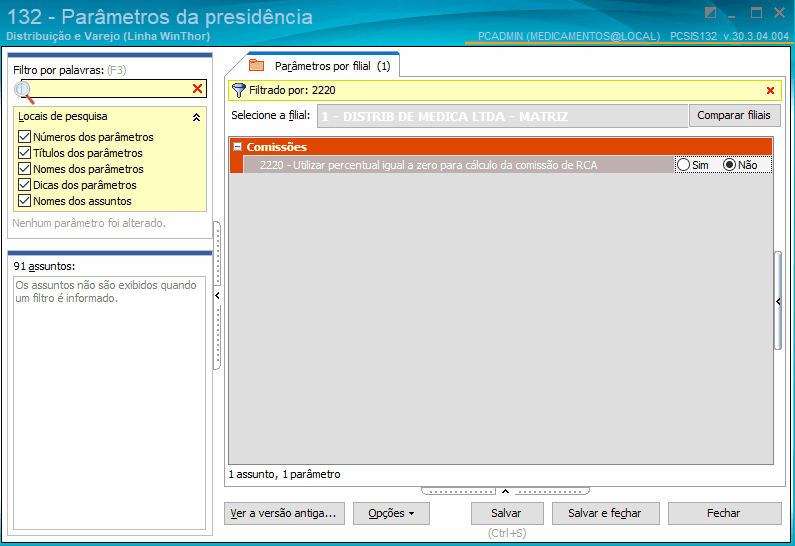
Task: Select Sim for parameter 2220
Action: coord(683,165)
